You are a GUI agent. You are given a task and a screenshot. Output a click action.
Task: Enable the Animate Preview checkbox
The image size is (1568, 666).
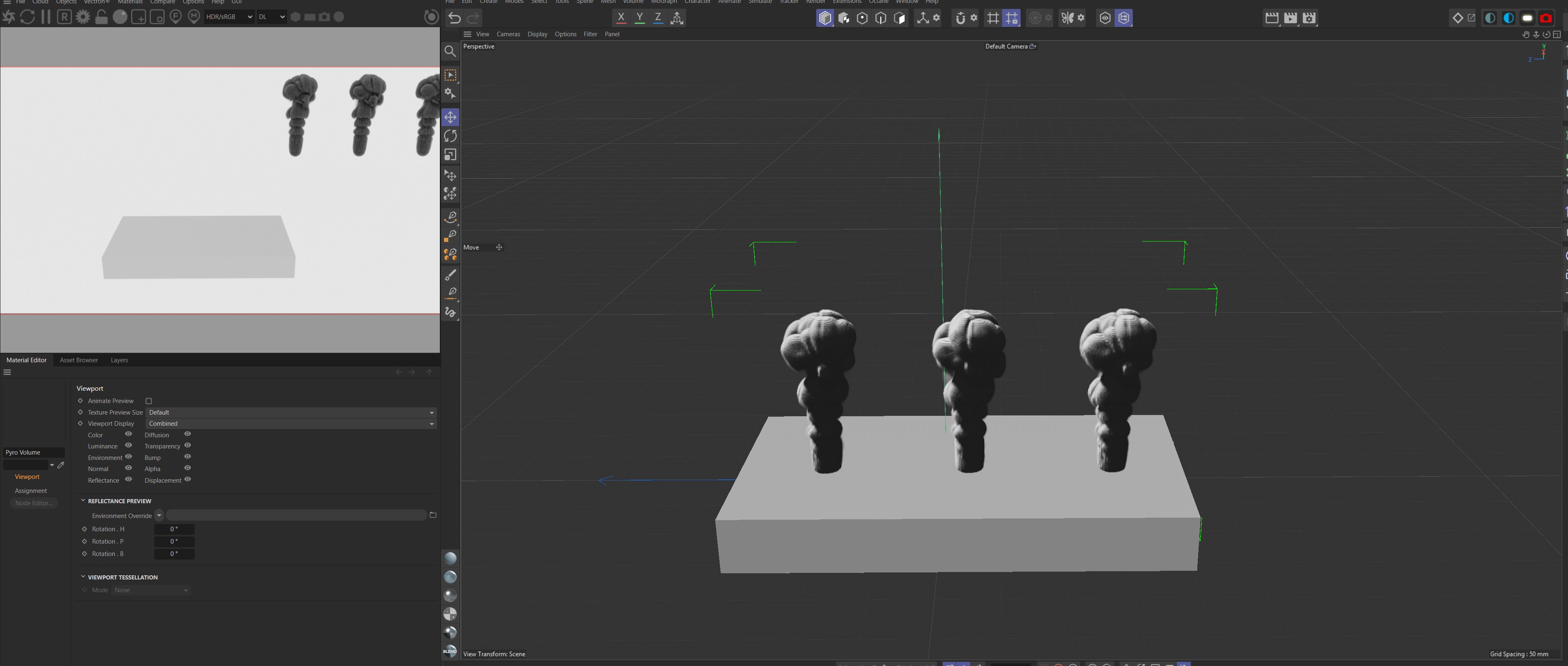[x=149, y=401]
